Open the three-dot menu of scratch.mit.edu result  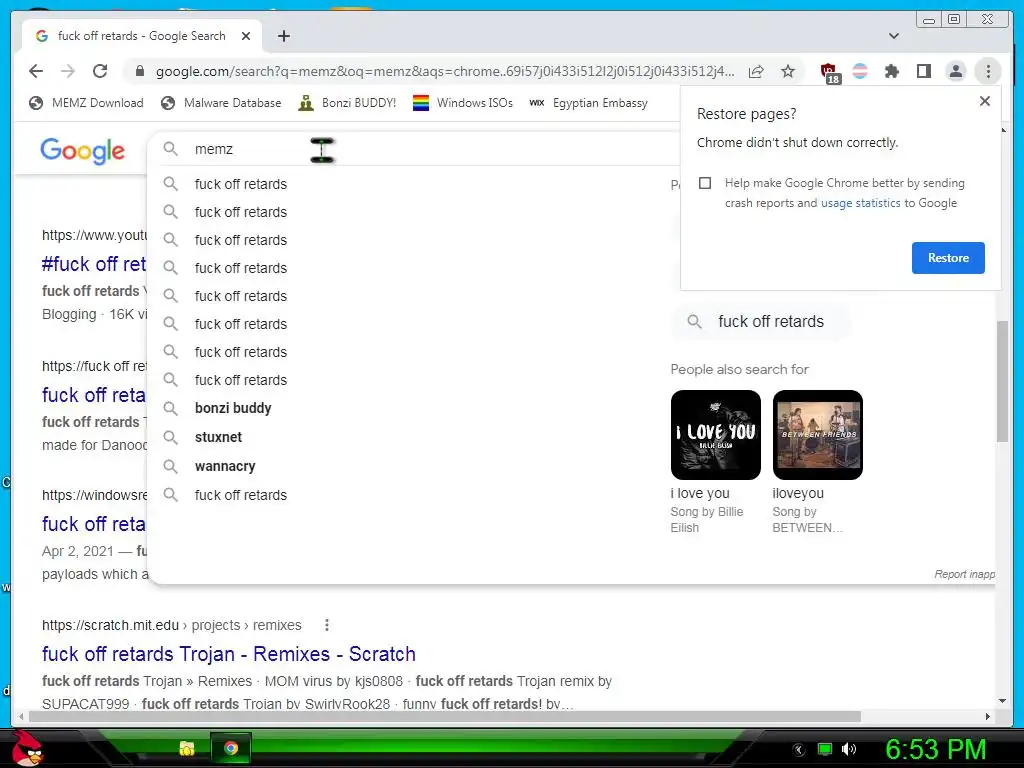(327, 625)
